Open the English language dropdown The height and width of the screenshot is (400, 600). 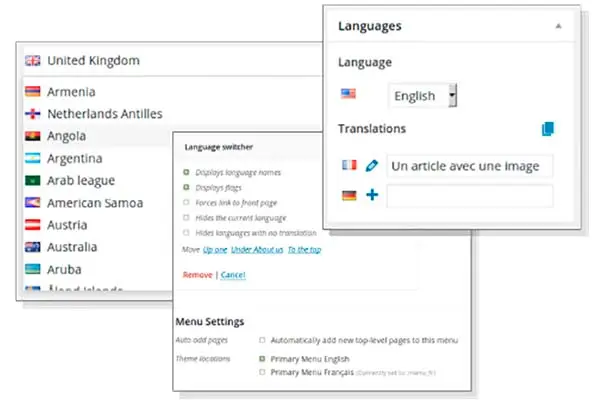coord(423,95)
